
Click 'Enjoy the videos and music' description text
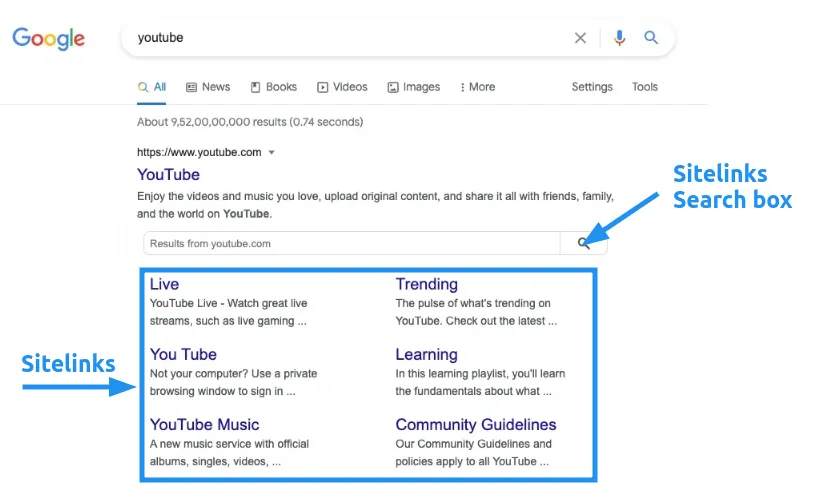tap(375, 205)
